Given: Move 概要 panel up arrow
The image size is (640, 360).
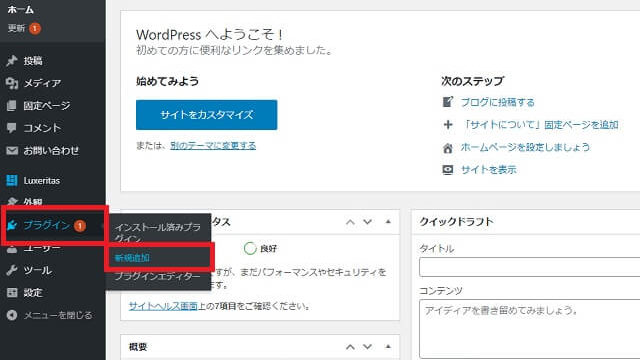Looking at the screenshot, I should [x=350, y=347].
